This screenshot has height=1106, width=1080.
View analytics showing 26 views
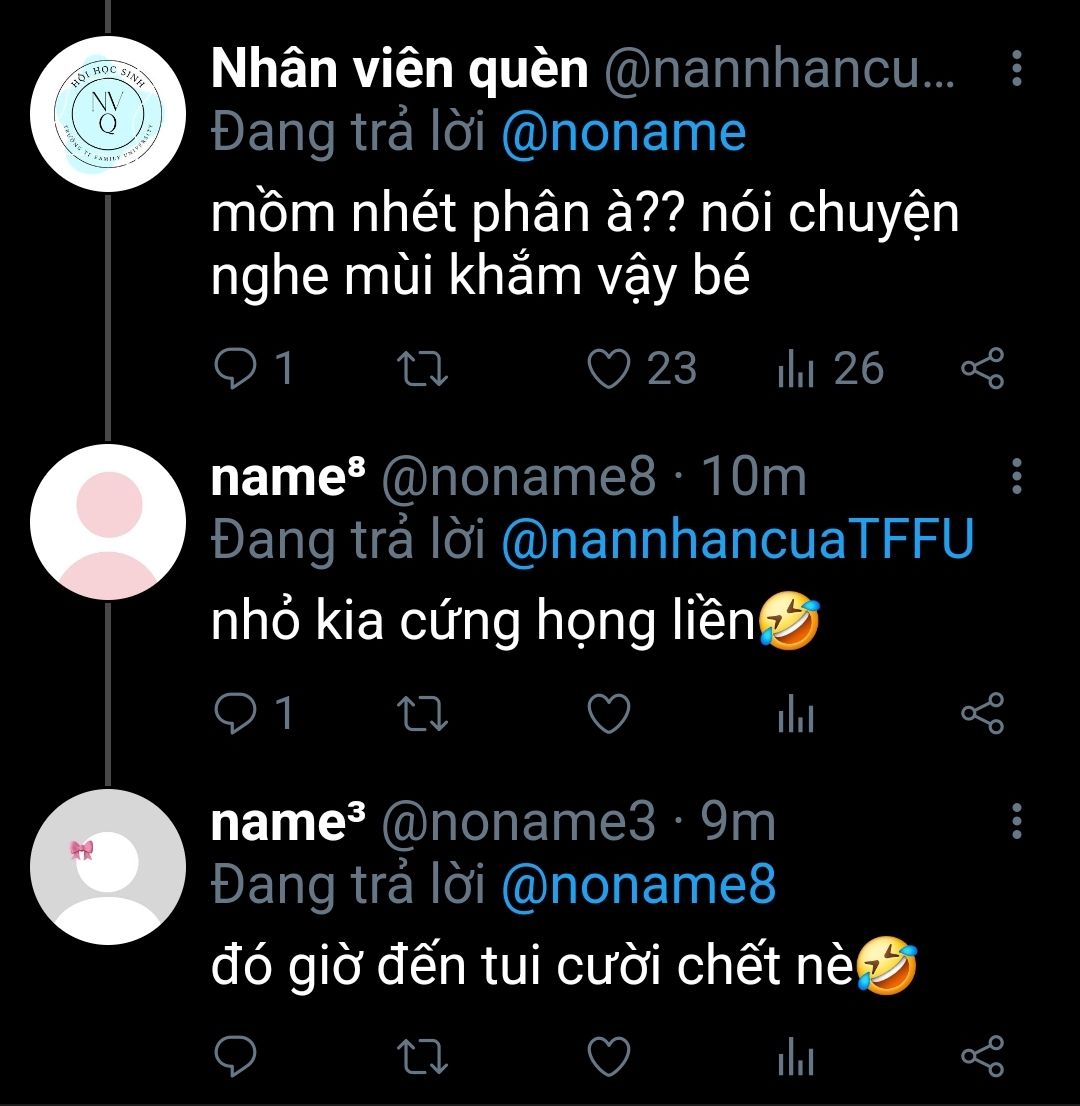click(x=796, y=369)
